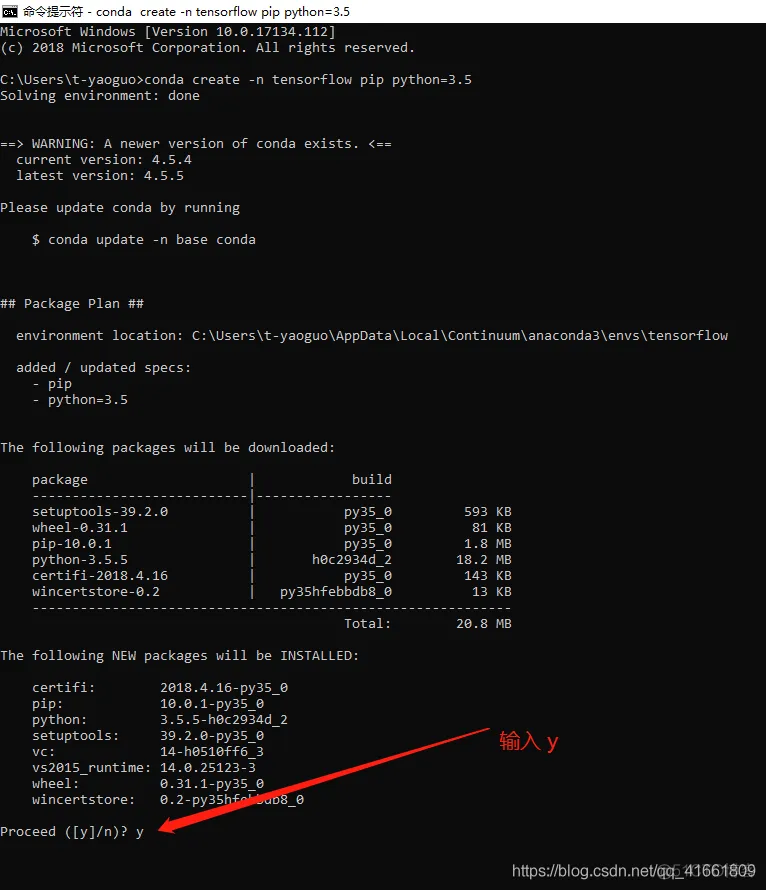
Task: Click 'pip-10.0.1' in download table
Action: 72,544
